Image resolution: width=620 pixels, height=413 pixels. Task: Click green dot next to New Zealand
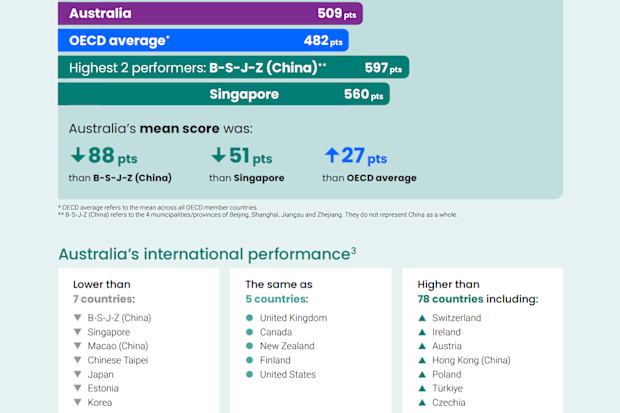(250, 346)
